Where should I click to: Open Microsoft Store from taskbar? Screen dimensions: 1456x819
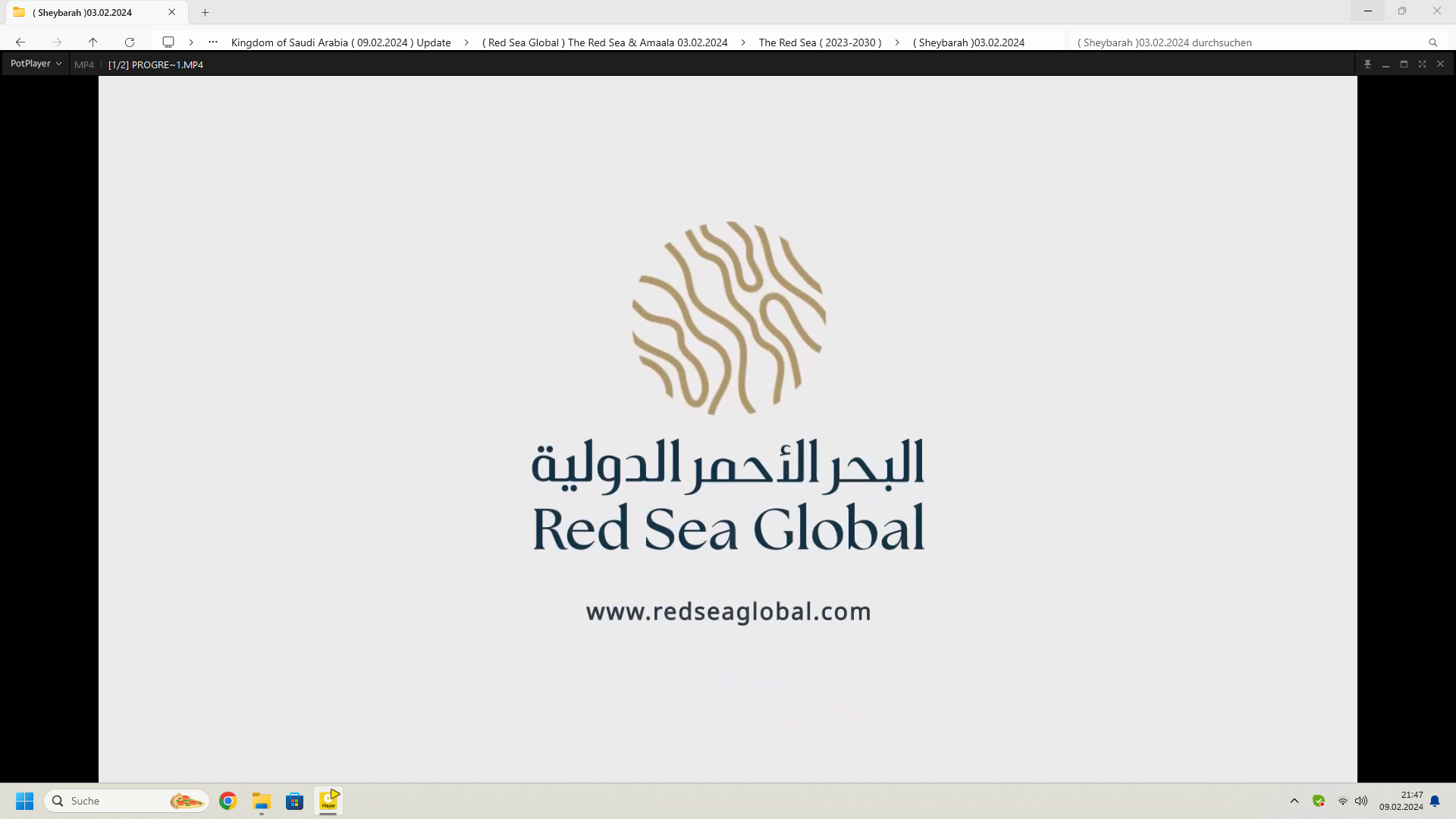(x=295, y=801)
